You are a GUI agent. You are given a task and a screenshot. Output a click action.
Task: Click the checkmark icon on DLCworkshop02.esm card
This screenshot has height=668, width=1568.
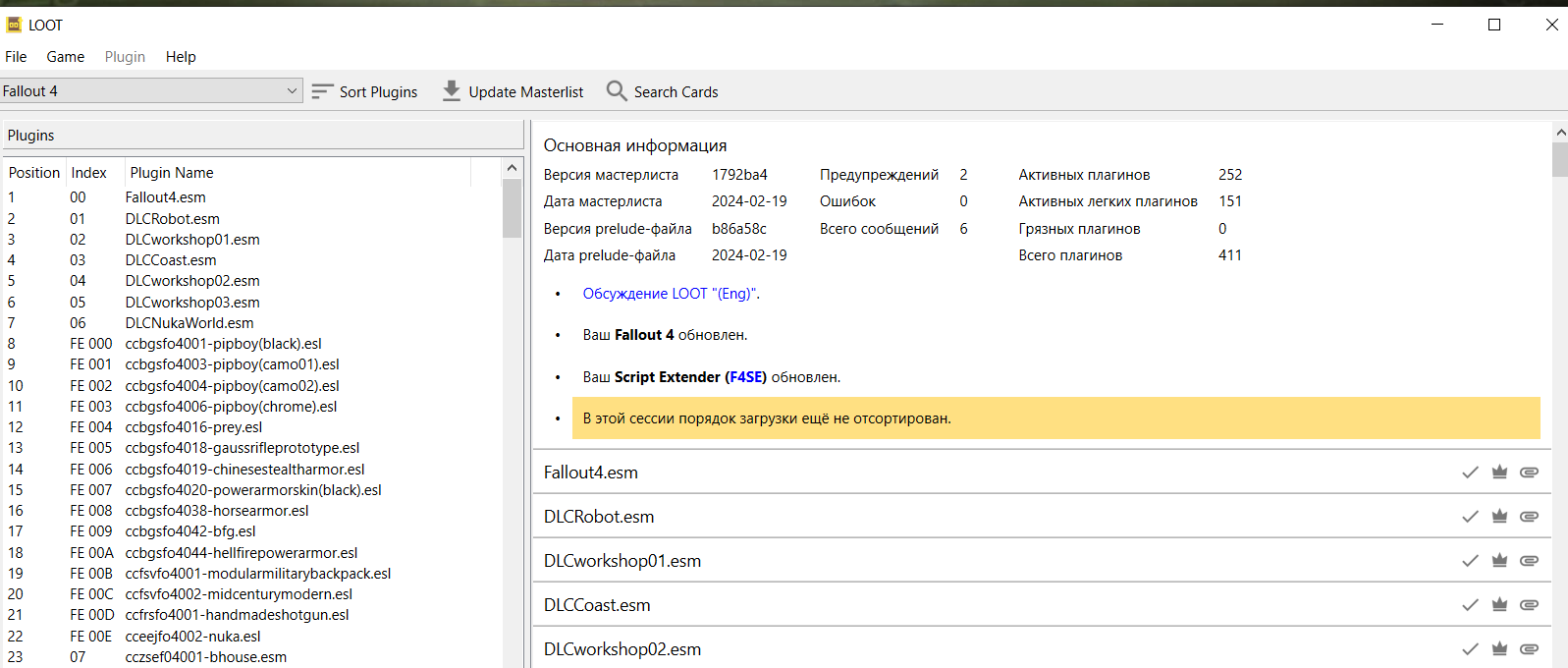[x=1470, y=649]
